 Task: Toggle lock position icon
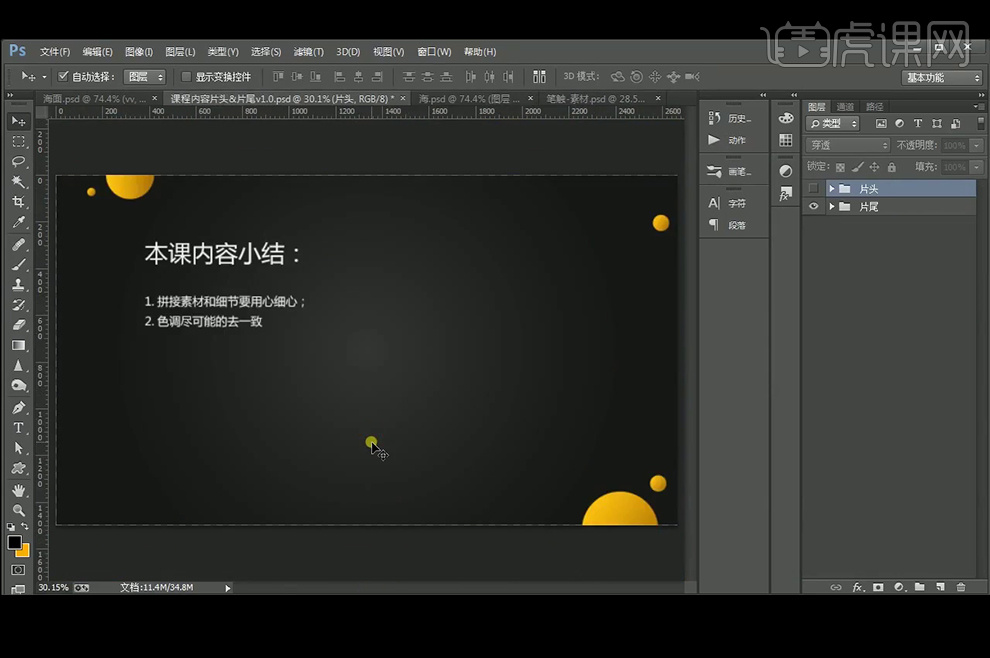[x=874, y=167]
